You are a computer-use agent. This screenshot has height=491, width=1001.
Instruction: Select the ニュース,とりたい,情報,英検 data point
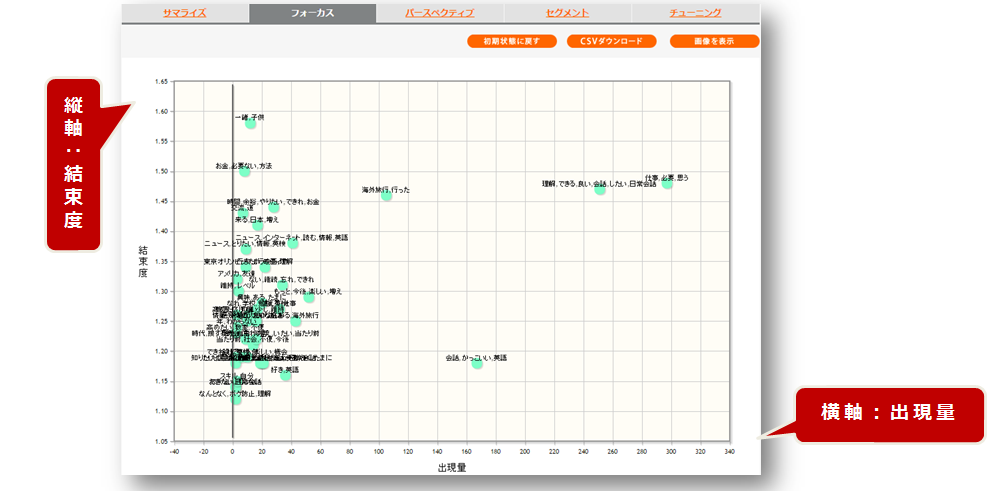click(246, 250)
